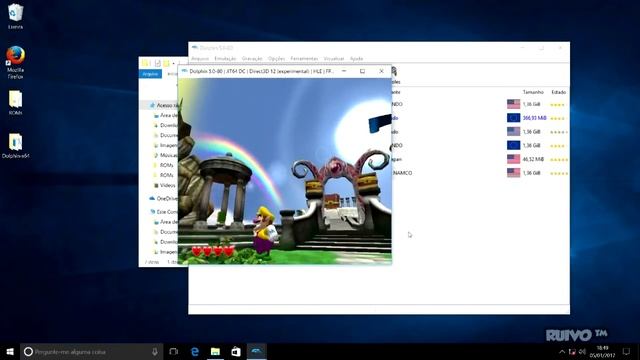Open Task View on taskbar
The image size is (640, 360).
(173, 351)
